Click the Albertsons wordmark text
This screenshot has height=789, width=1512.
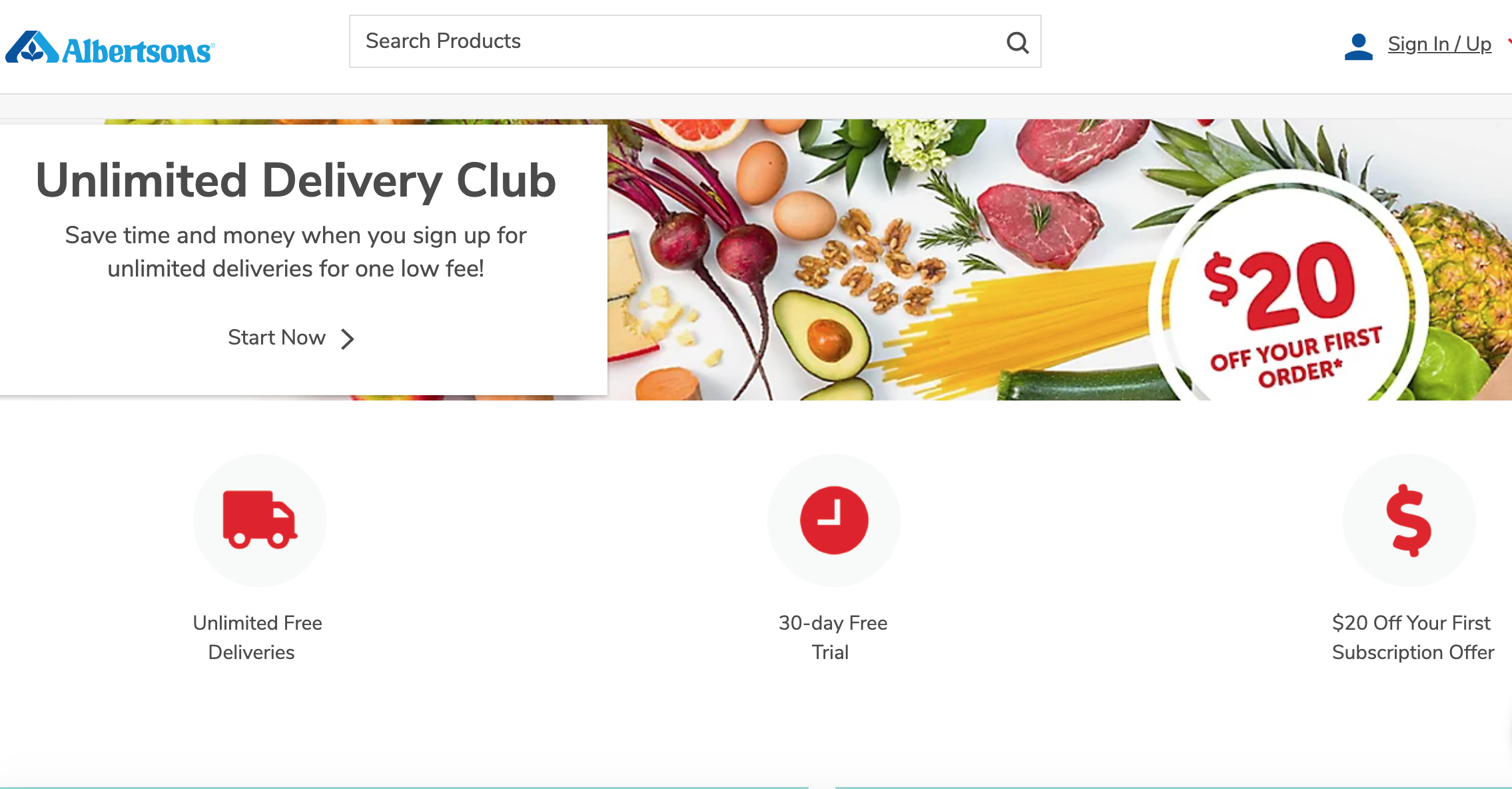(x=138, y=51)
